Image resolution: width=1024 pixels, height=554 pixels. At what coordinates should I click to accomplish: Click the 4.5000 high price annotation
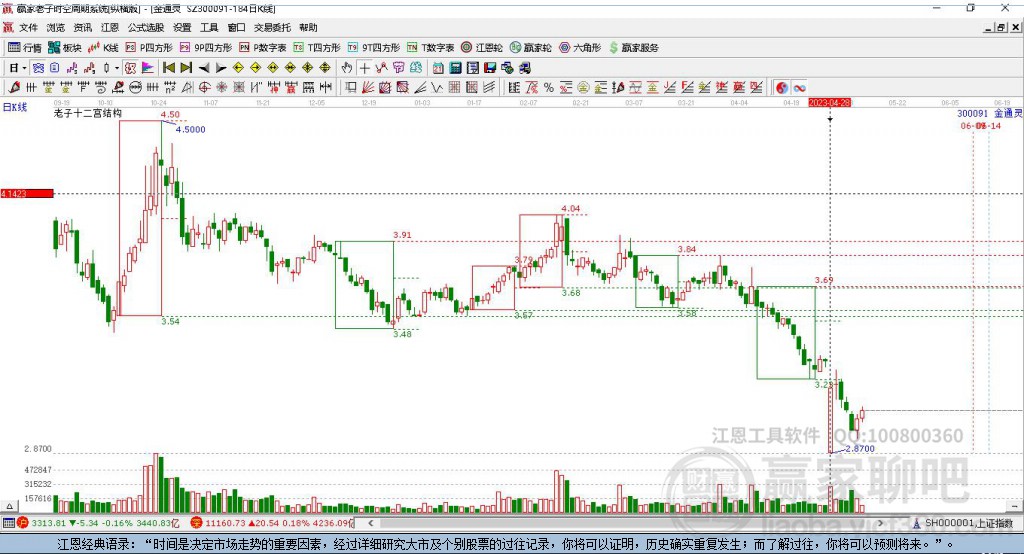click(190, 129)
